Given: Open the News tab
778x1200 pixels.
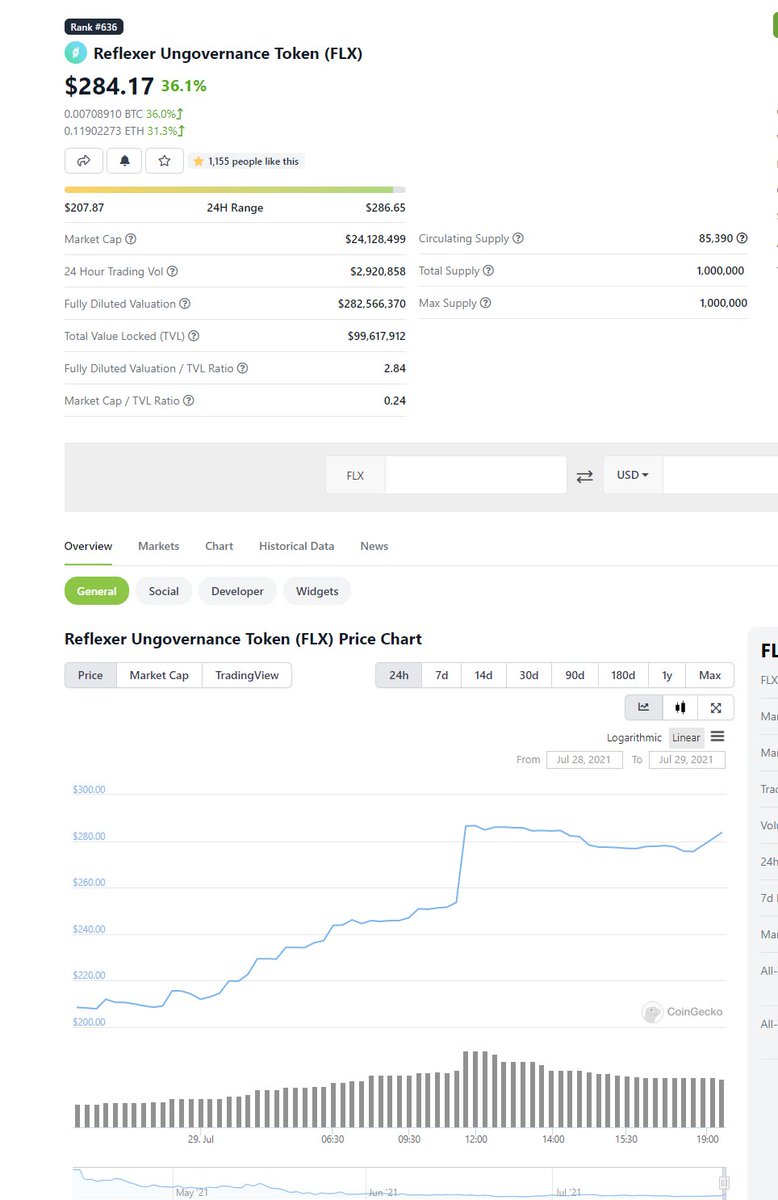Looking at the screenshot, I should click(374, 546).
